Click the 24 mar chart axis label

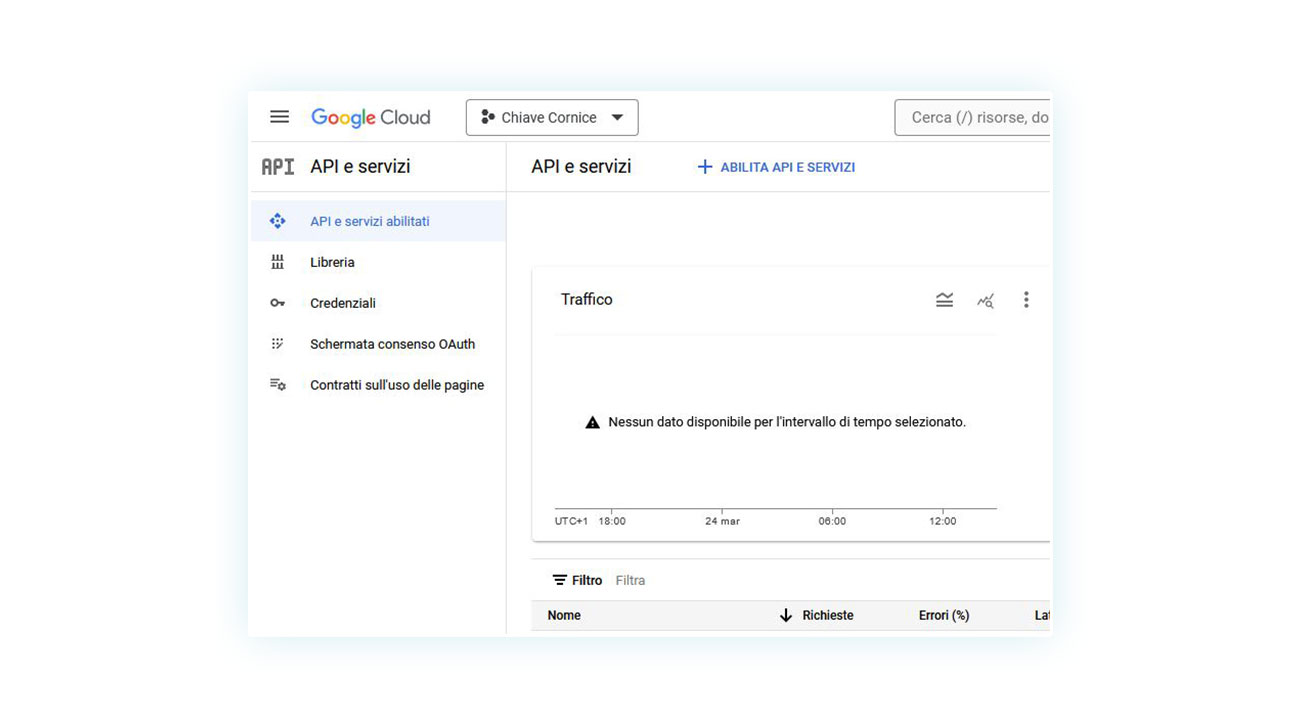pos(722,521)
